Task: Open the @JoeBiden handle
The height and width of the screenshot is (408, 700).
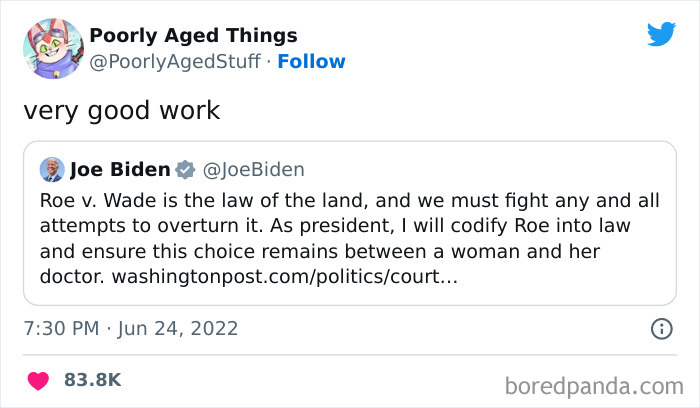Action: 255,169
